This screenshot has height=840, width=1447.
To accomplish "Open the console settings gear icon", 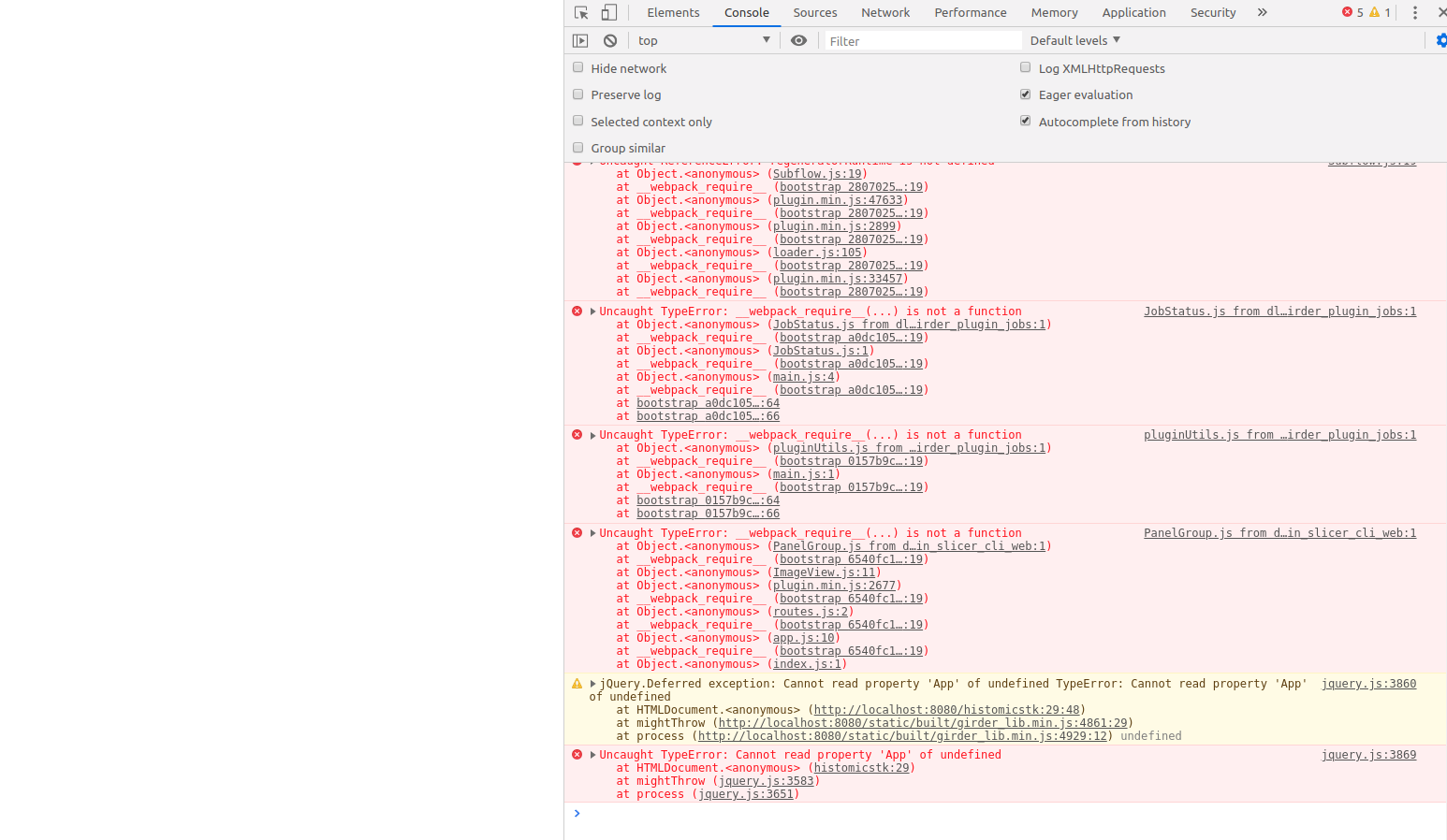I will pyautogui.click(x=1441, y=40).
